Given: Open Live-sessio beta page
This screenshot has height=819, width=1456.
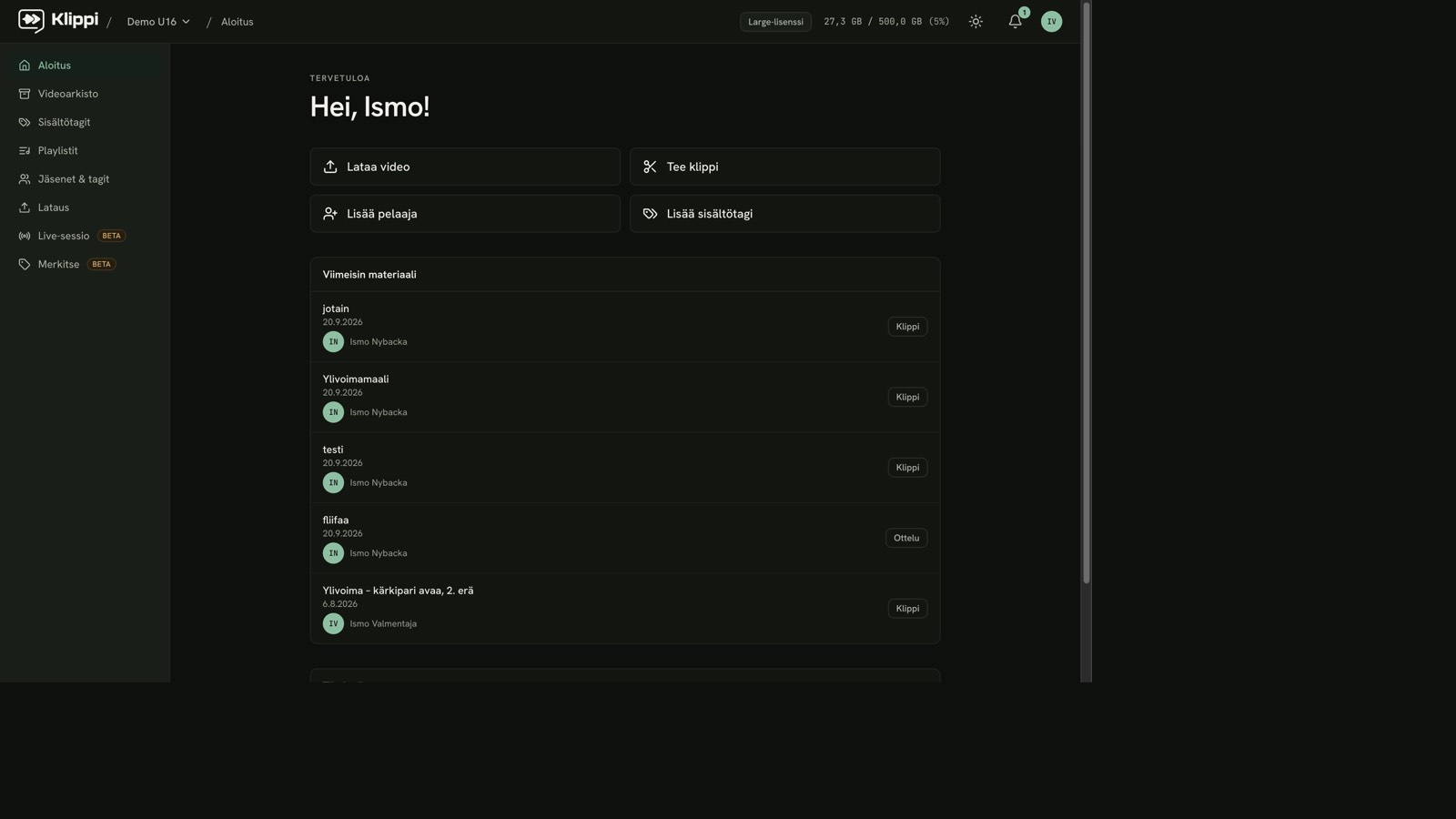Looking at the screenshot, I should coord(85,236).
